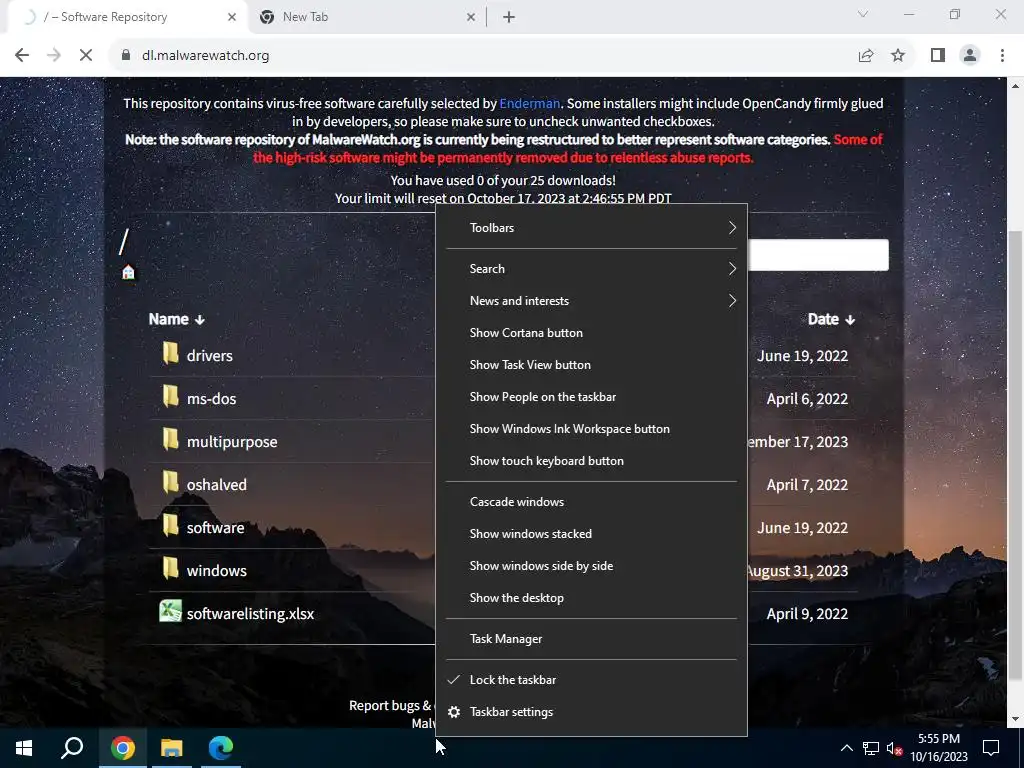
Task: Choose Show People on the taskbar
Action: pos(591,397)
